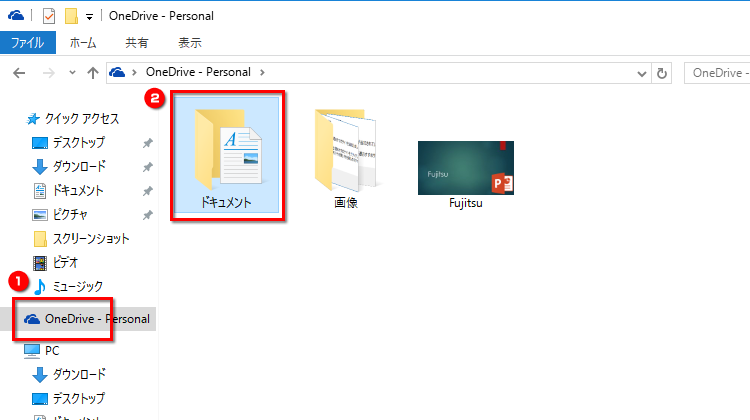Click the pin icon beside ドキュメント

point(148,191)
